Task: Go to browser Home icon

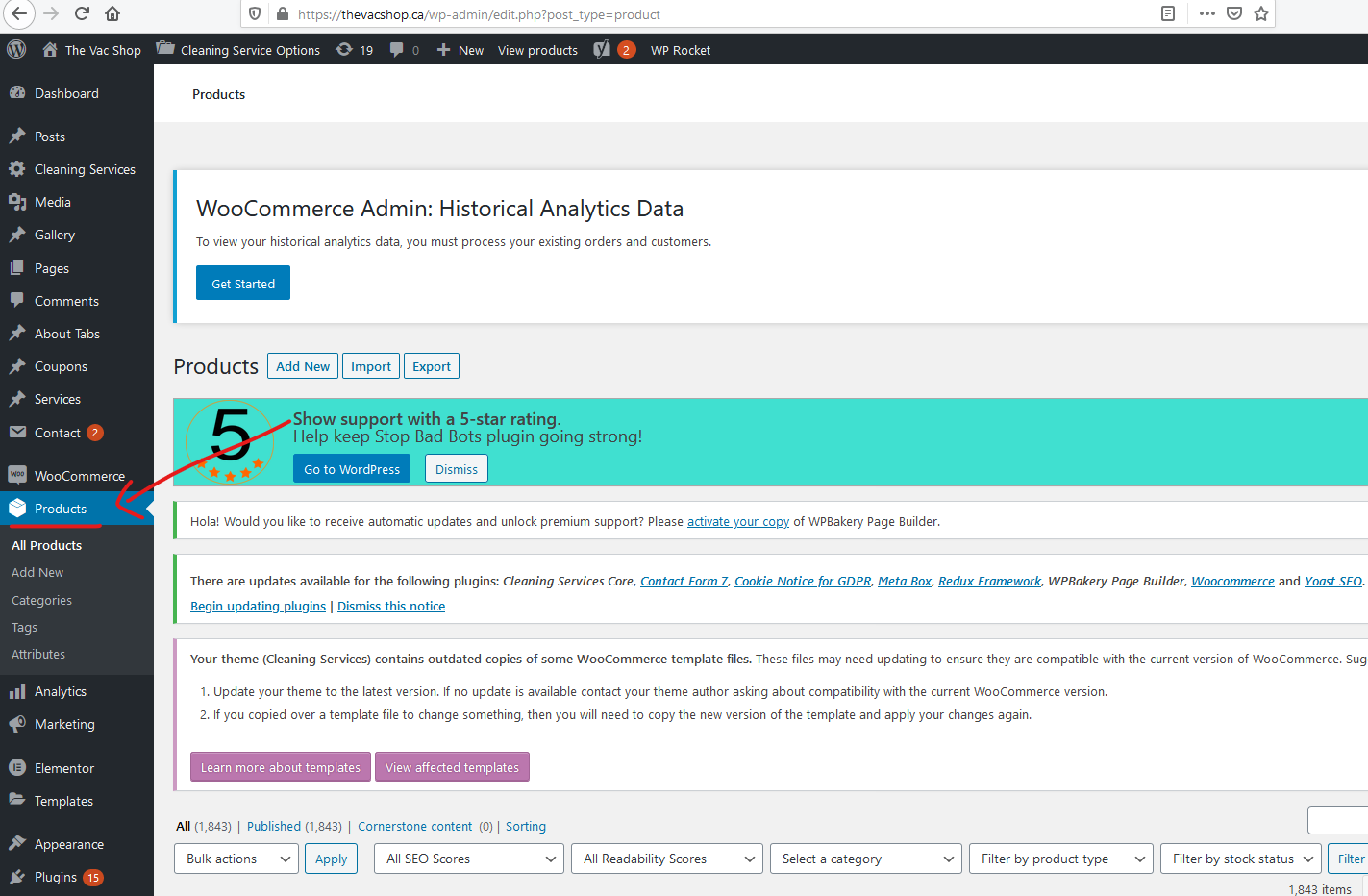Action: click(112, 13)
